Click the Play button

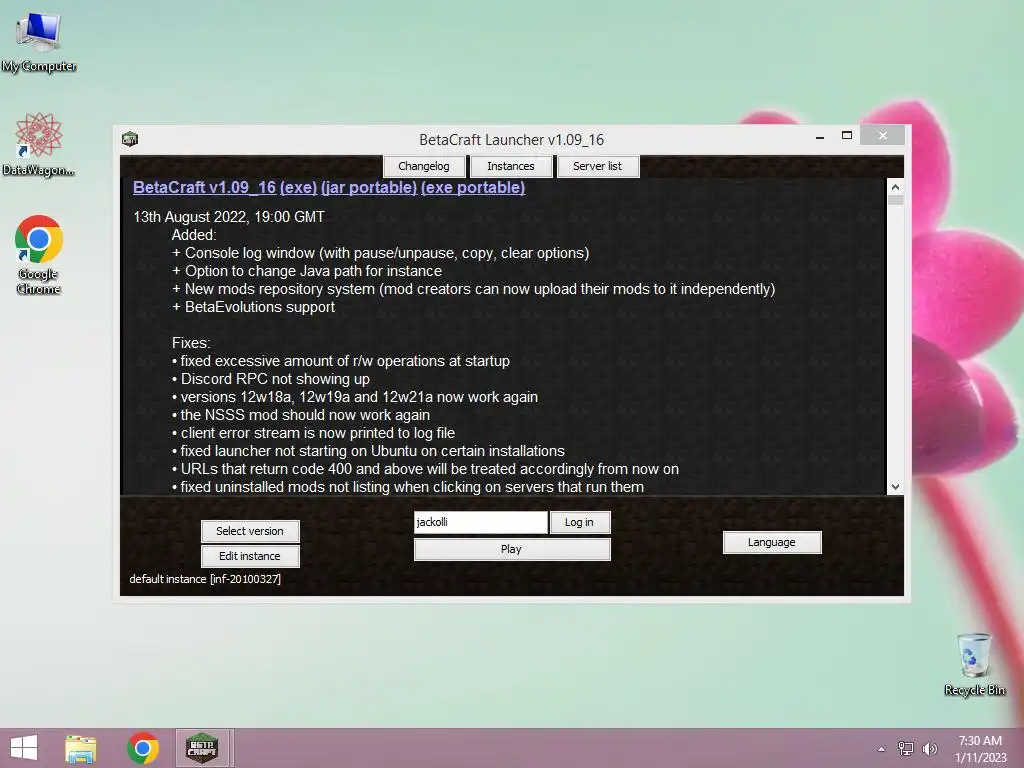tap(512, 549)
